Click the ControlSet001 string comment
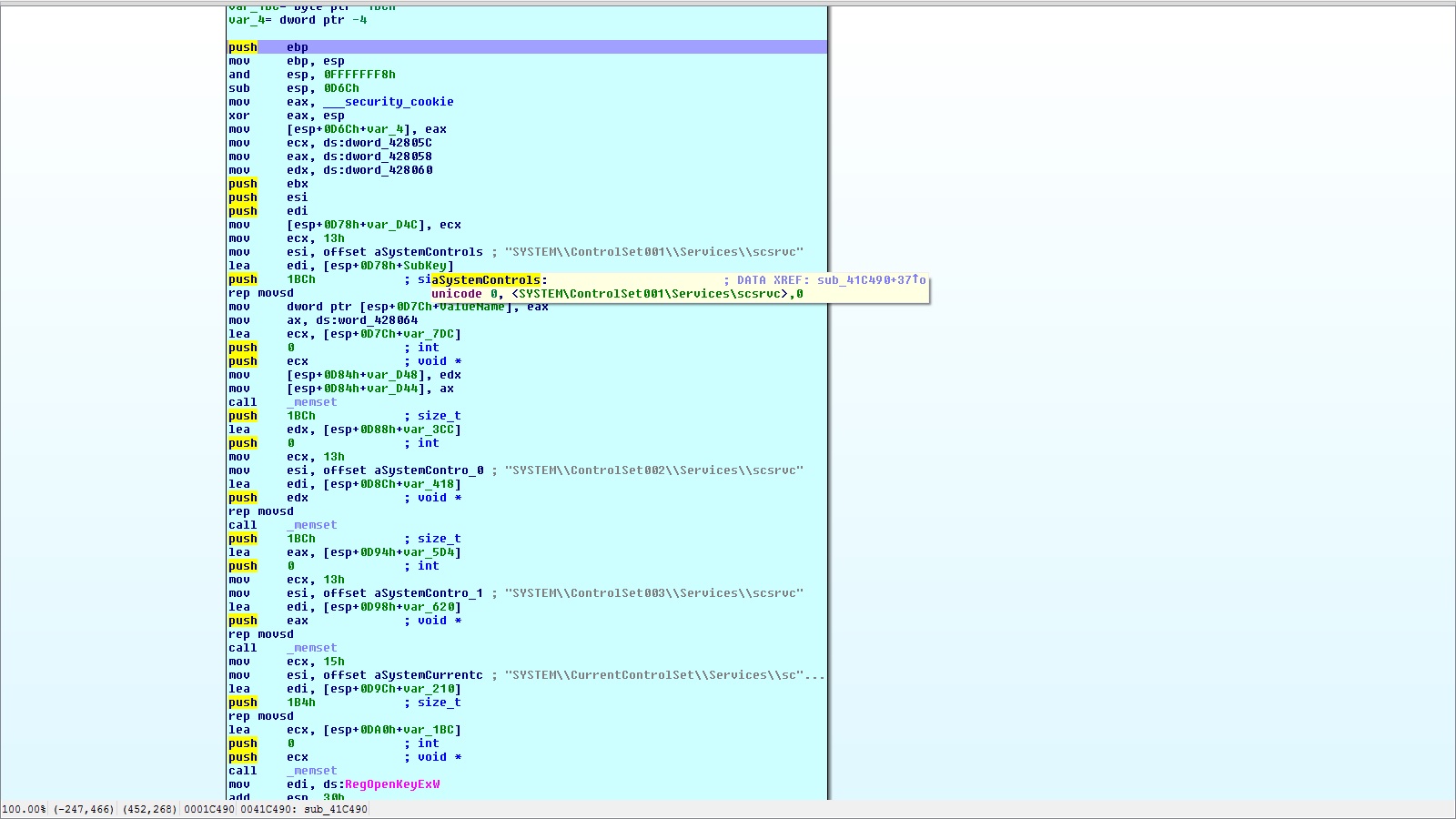 654,252
